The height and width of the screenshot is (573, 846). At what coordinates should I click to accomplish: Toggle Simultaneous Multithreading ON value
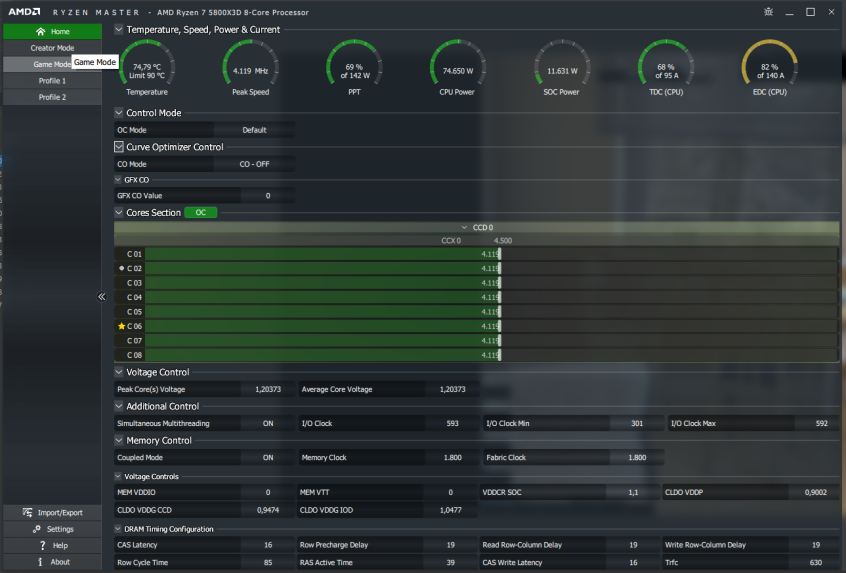point(268,424)
